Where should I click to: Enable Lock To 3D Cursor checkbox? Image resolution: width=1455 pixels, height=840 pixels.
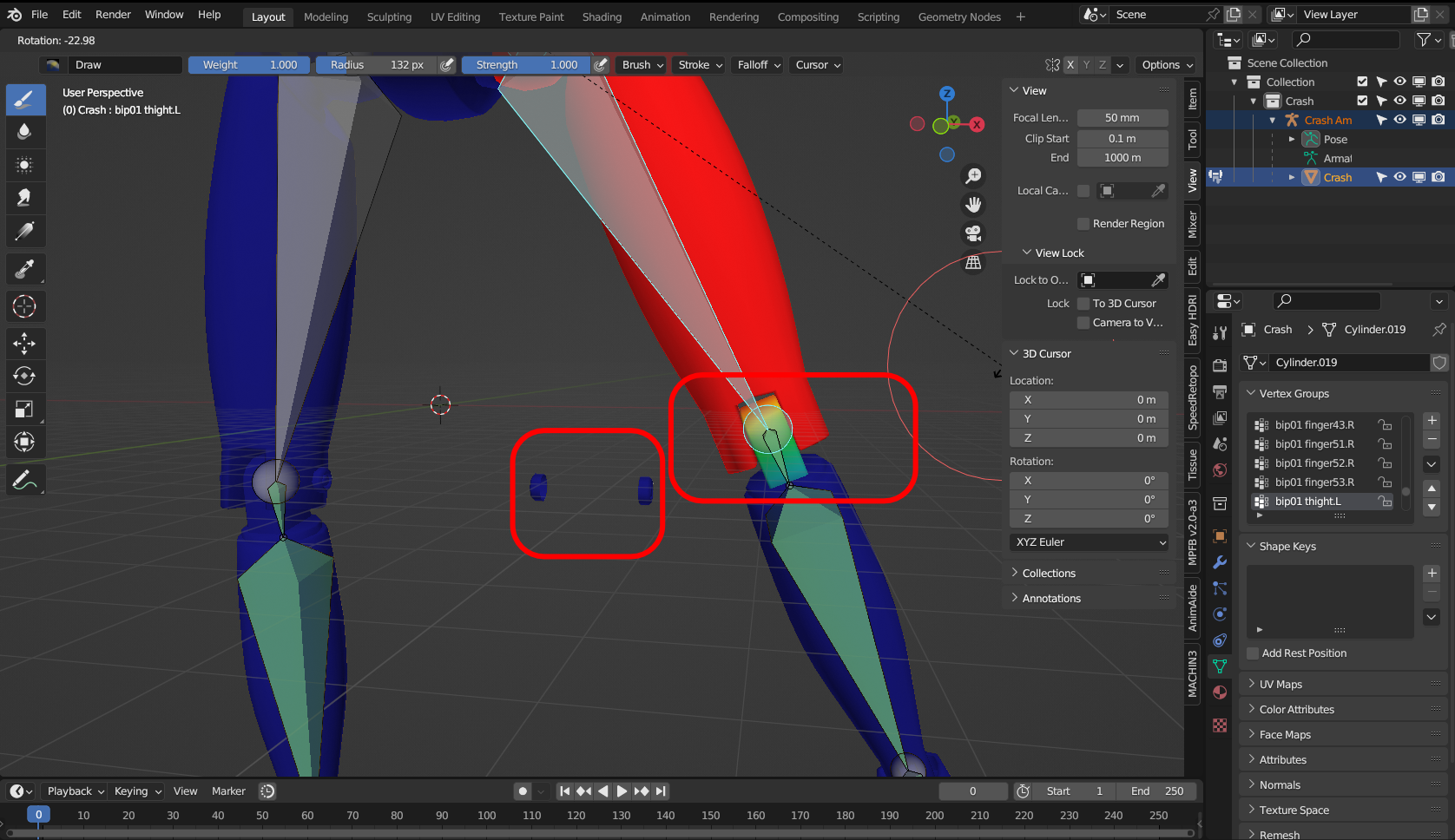(1083, 304)
